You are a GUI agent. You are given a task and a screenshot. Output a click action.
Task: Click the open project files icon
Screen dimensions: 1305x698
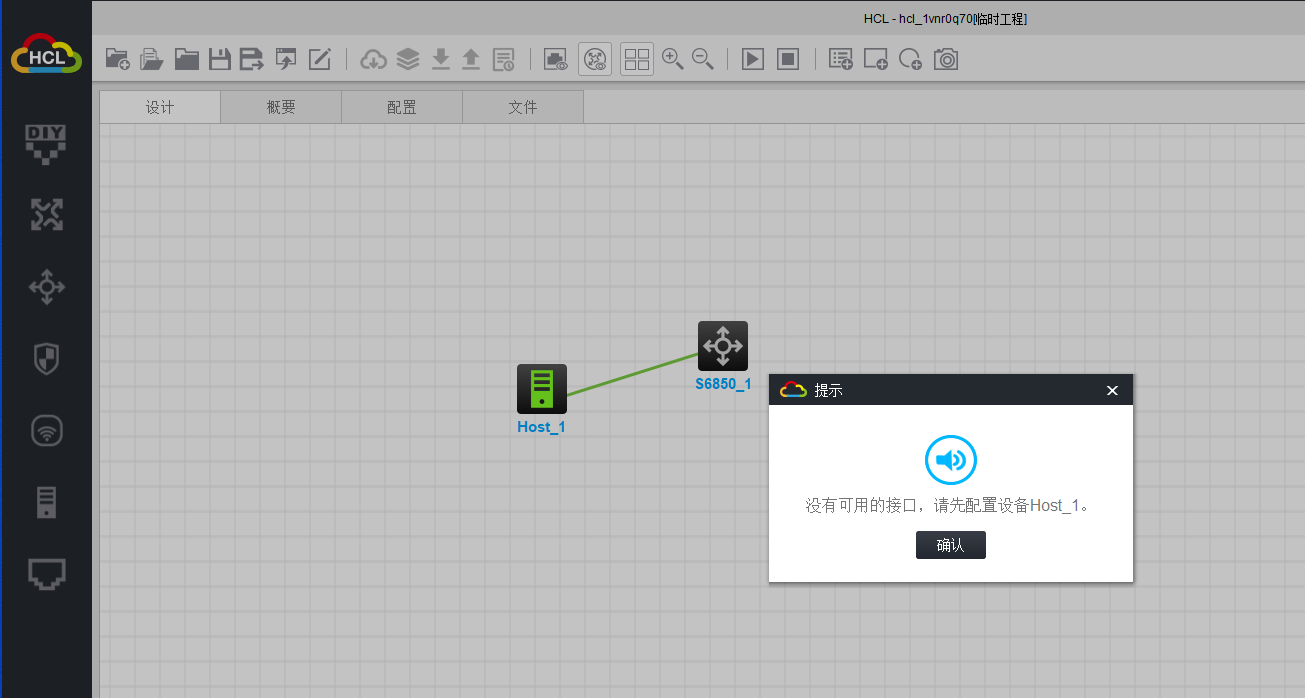[152, 59]
